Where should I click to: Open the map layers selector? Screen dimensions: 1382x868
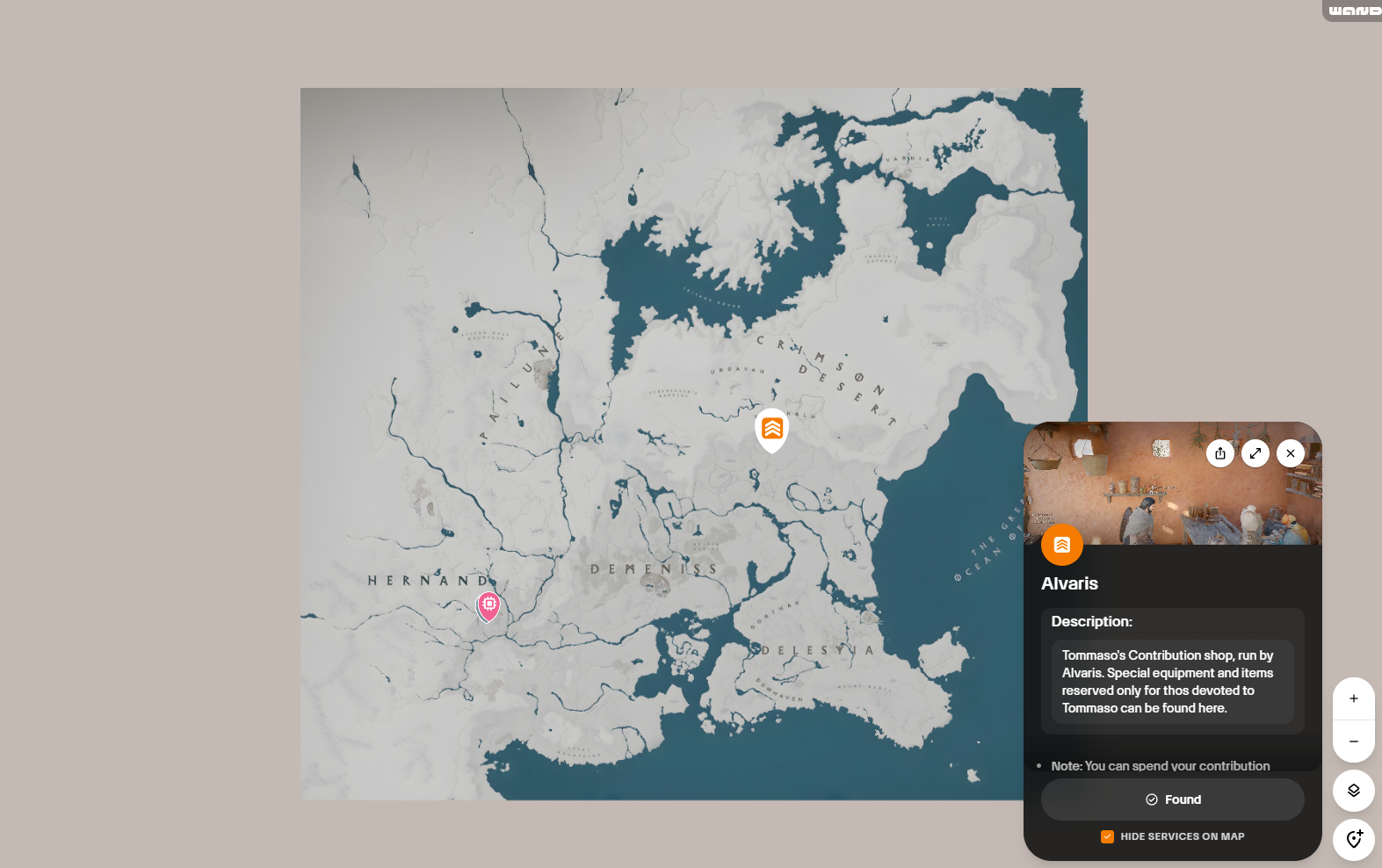tap(1354, 791)
